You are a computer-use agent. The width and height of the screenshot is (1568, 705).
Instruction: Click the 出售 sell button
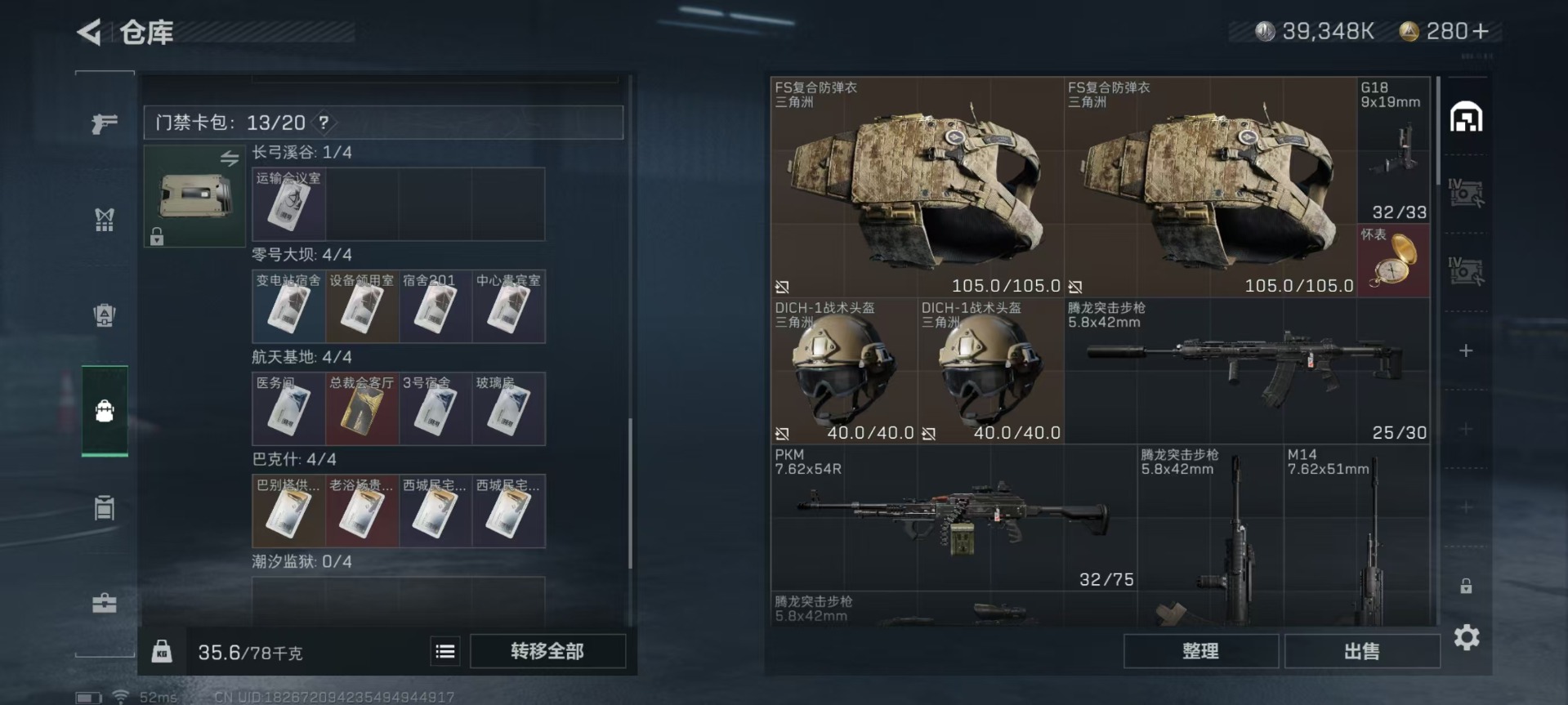(1362, 651)
